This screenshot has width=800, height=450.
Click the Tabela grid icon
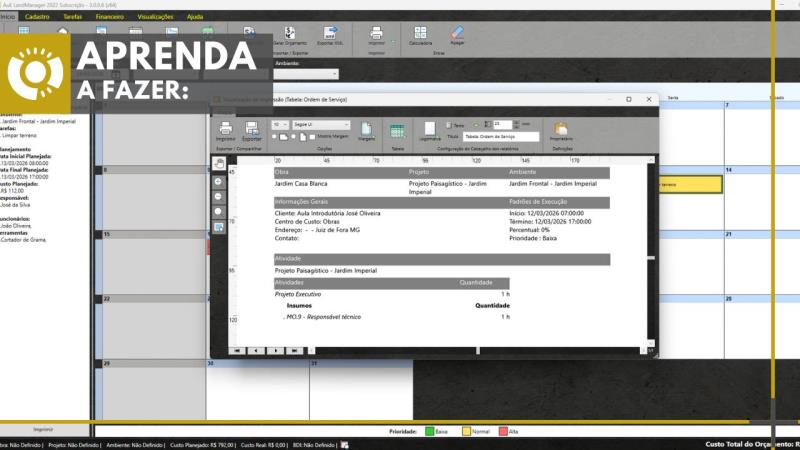[x=397, y=131]
